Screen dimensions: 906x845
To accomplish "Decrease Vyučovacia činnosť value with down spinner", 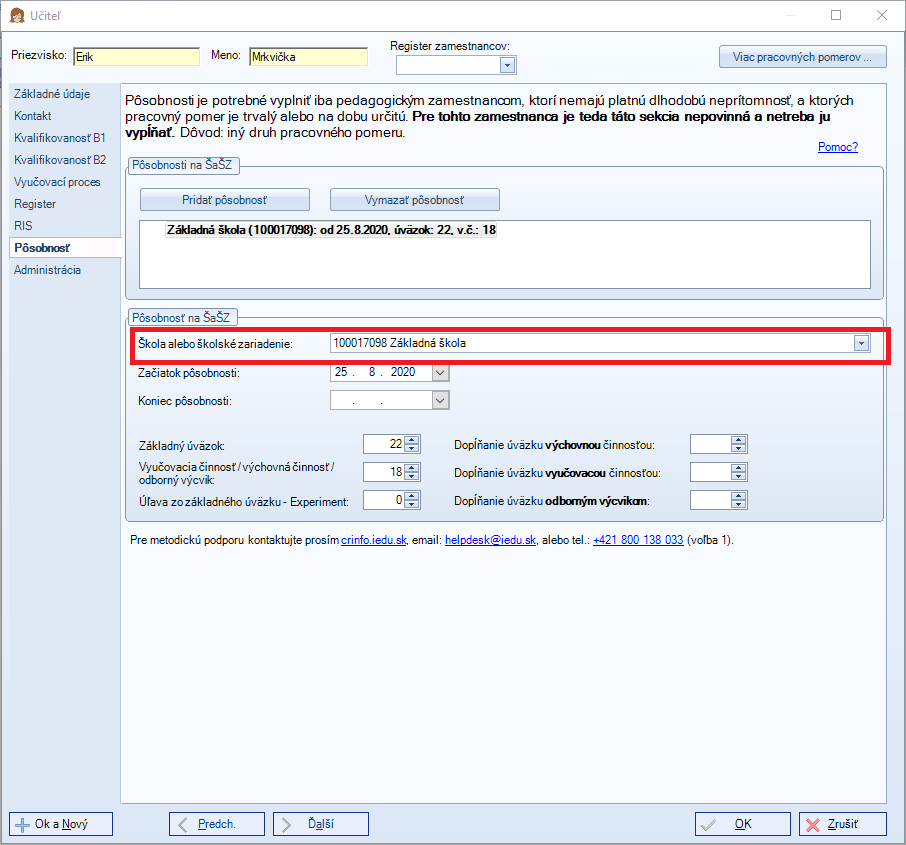I will coord(411,476).
